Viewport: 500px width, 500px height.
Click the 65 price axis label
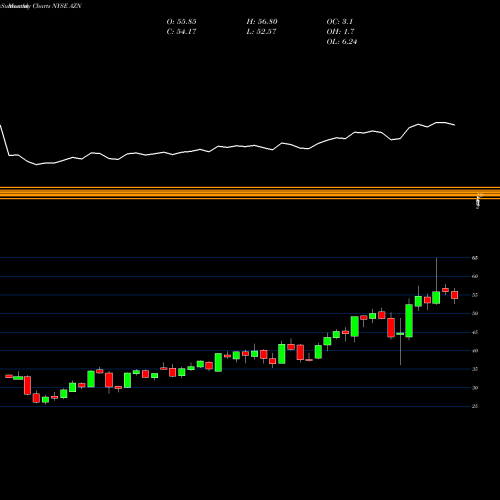point(475,258)
